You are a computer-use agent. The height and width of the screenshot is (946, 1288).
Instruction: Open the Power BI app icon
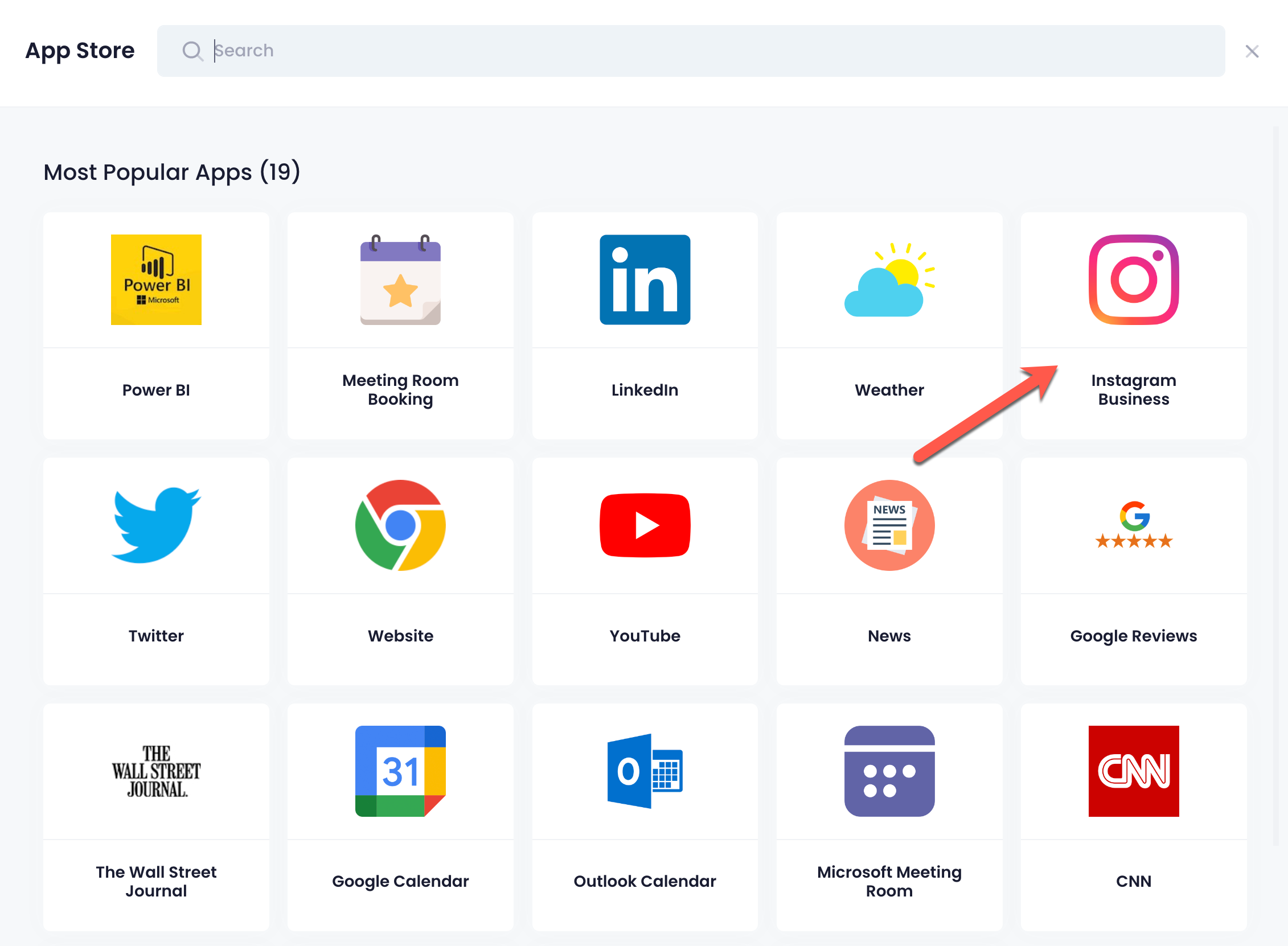click(x=156, y=279)
